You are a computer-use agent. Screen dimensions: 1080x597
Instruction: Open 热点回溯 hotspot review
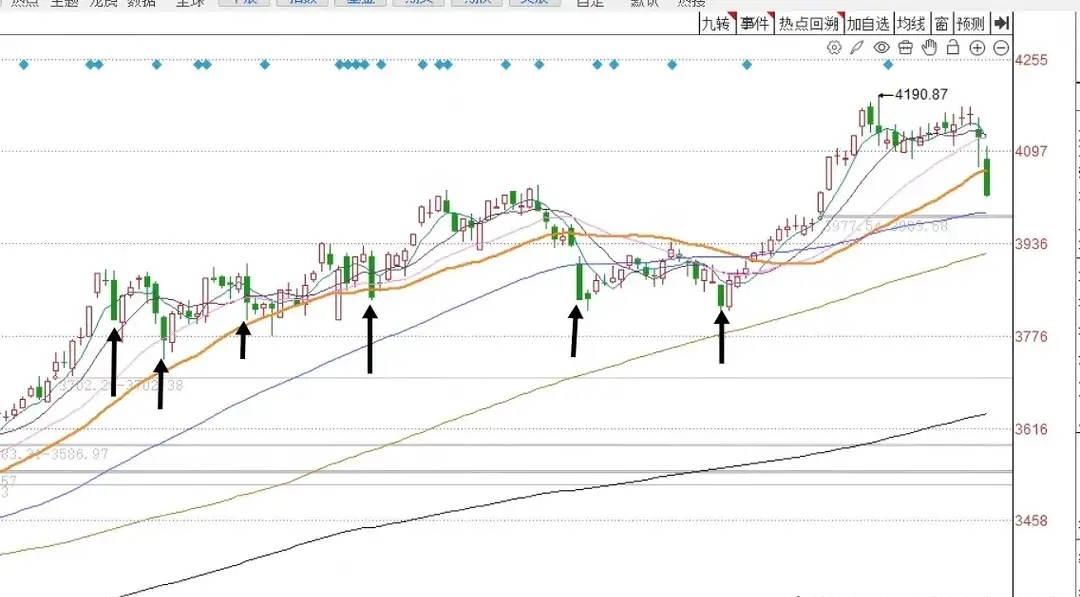(x=809, y=23)
